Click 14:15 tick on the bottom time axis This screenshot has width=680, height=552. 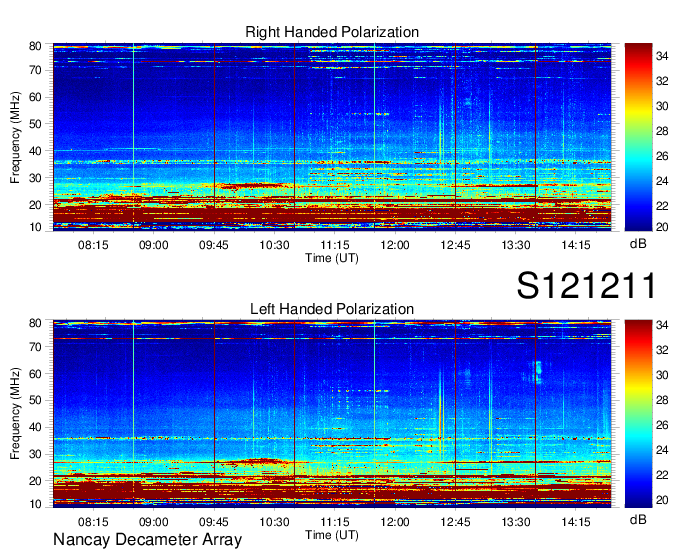576,522
